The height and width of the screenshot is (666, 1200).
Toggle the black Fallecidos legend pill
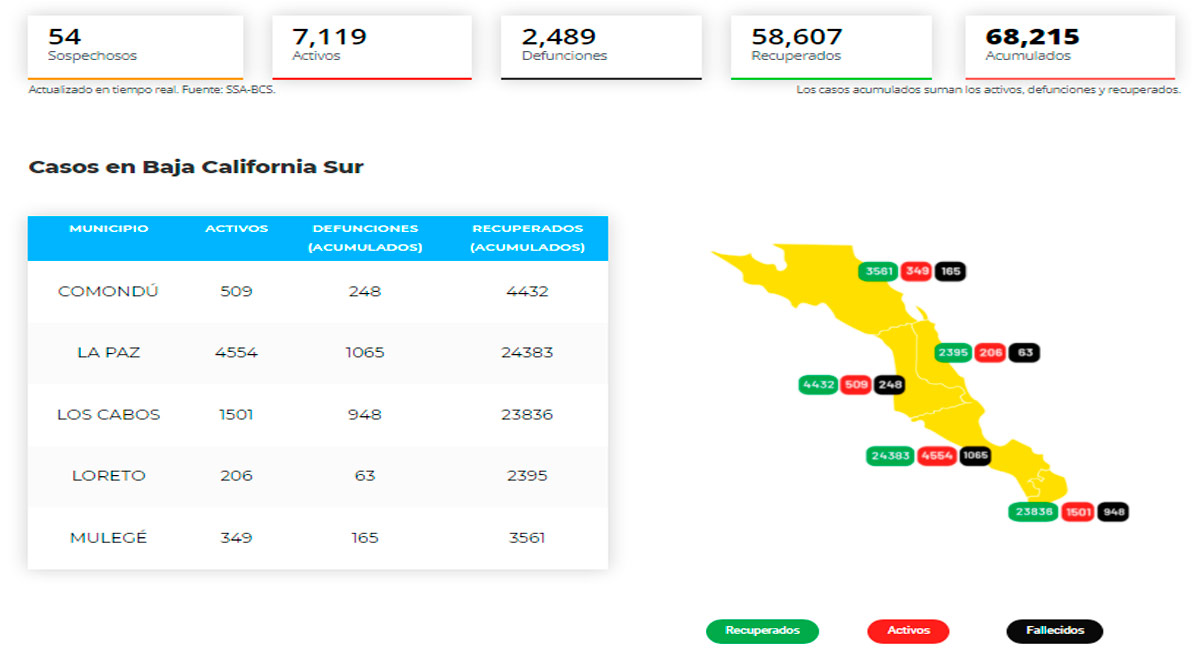tap(1054, 631)
